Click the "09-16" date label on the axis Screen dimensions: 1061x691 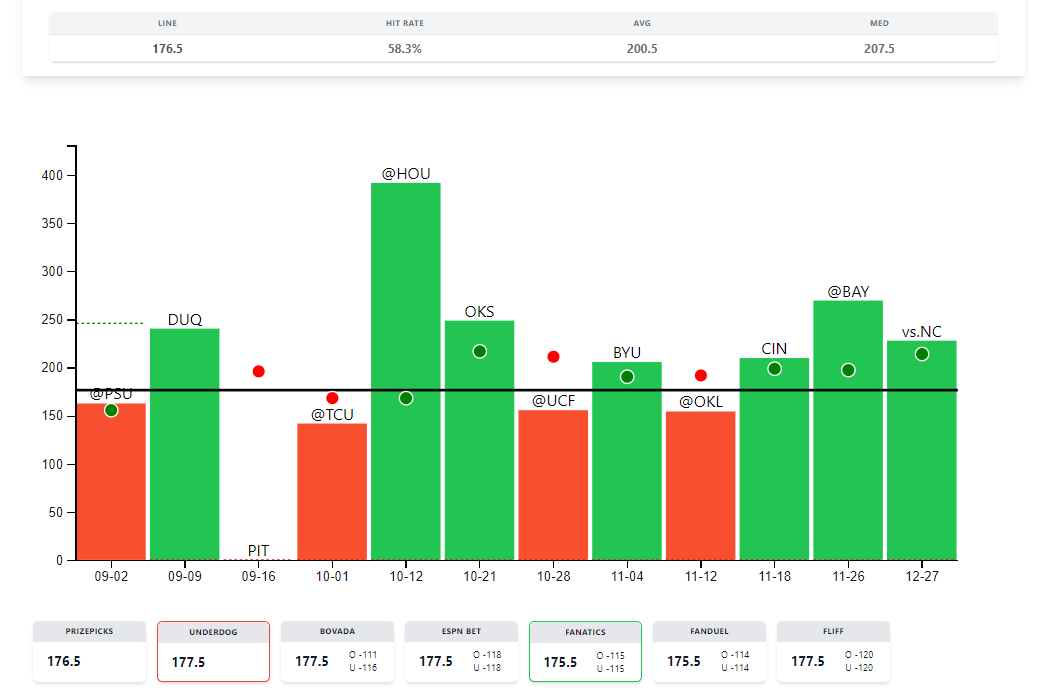pos(258,577)
